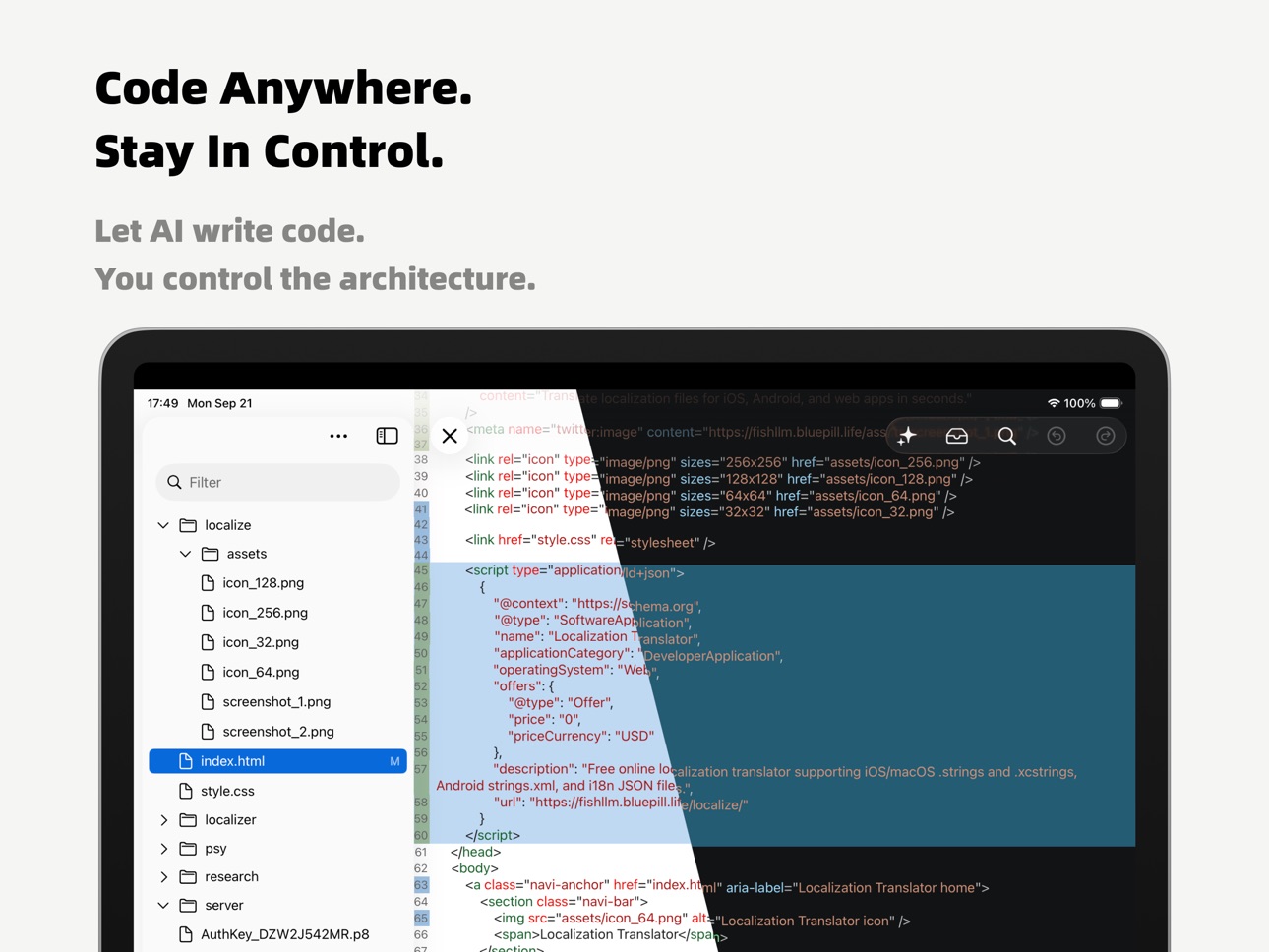Open icon_128.png in the file tree
The width and height of the screenshot is (1269, 952).
tap(263, 583)
